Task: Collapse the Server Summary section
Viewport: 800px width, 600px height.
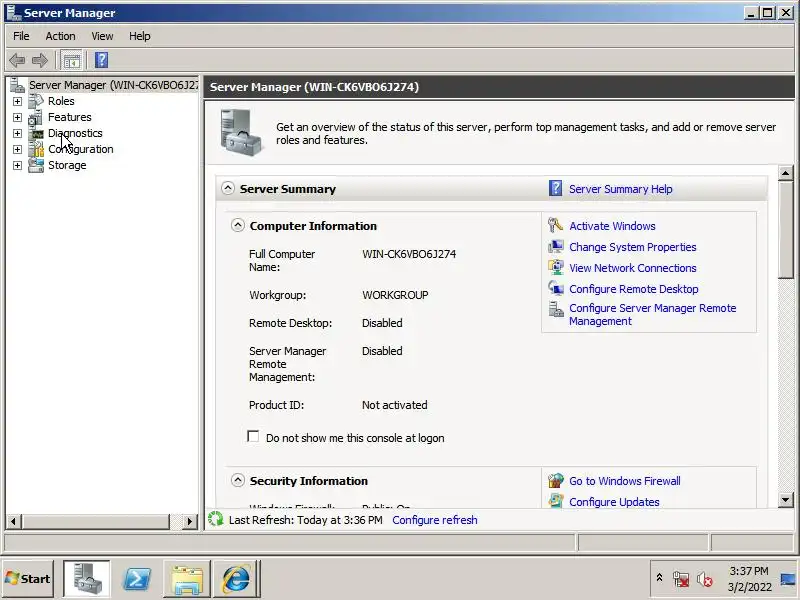Action: 228,188
